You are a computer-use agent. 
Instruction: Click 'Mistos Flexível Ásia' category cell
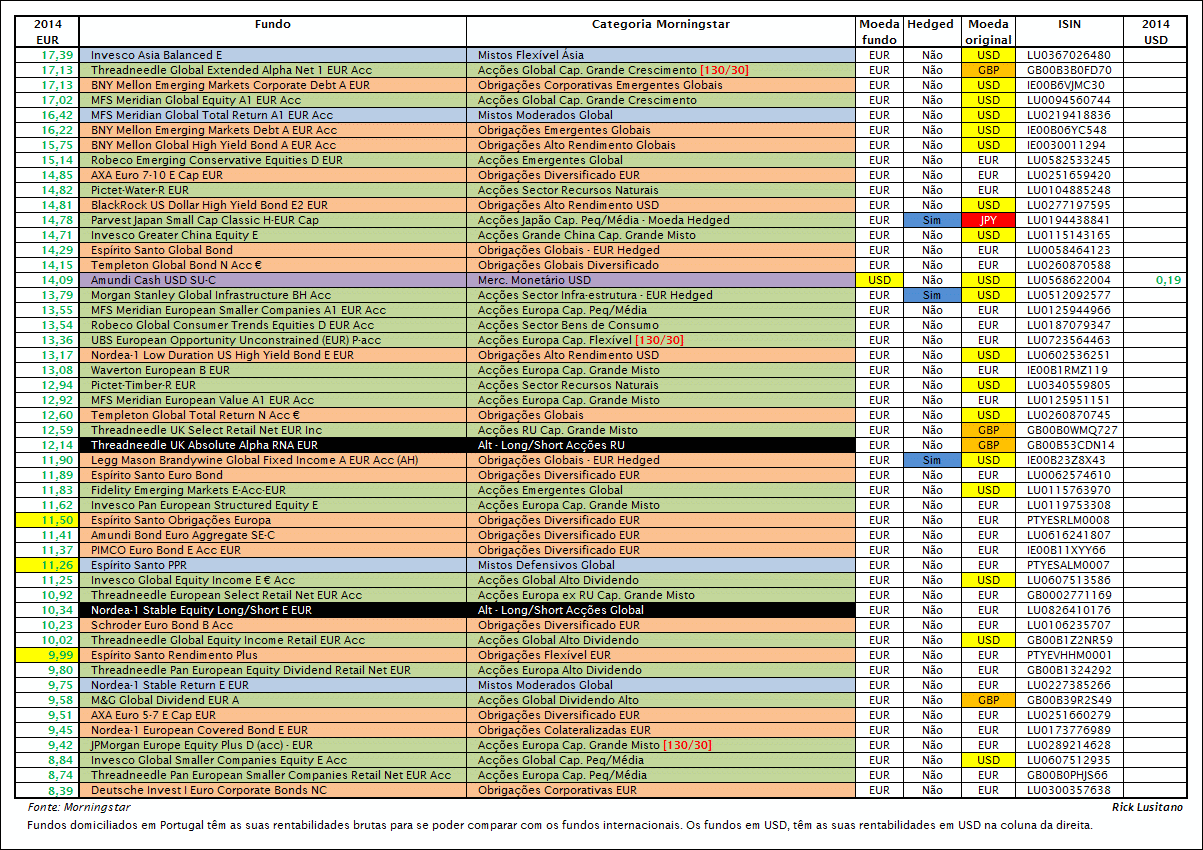[x=661, y=55]
